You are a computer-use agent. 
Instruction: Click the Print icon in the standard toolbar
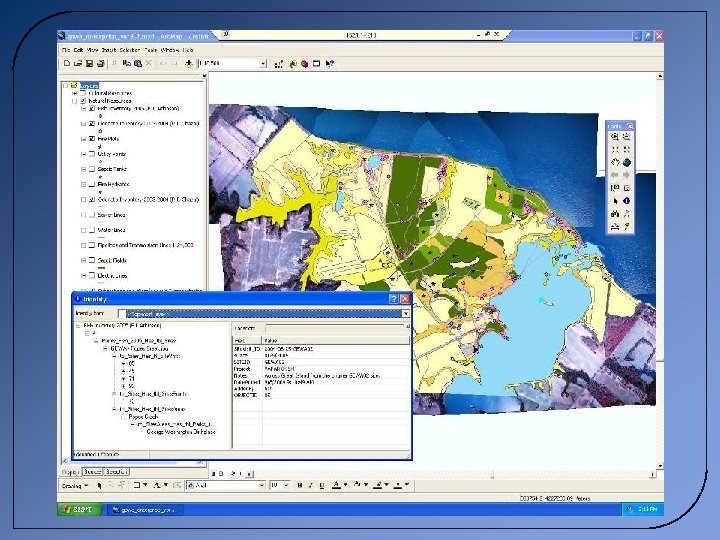tap(100, 64)
